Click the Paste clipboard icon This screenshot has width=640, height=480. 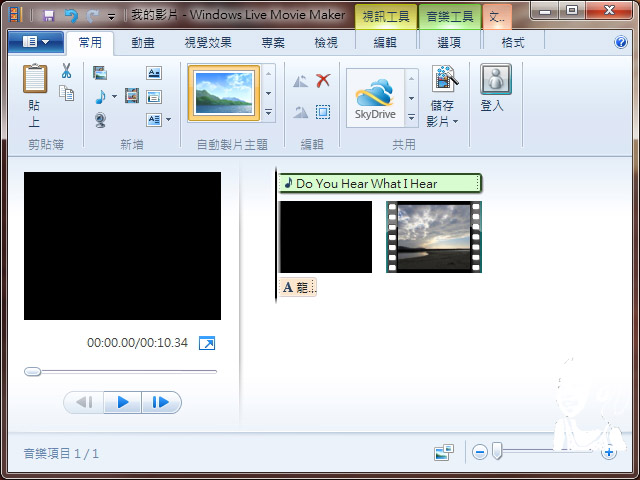click(35, 78)
